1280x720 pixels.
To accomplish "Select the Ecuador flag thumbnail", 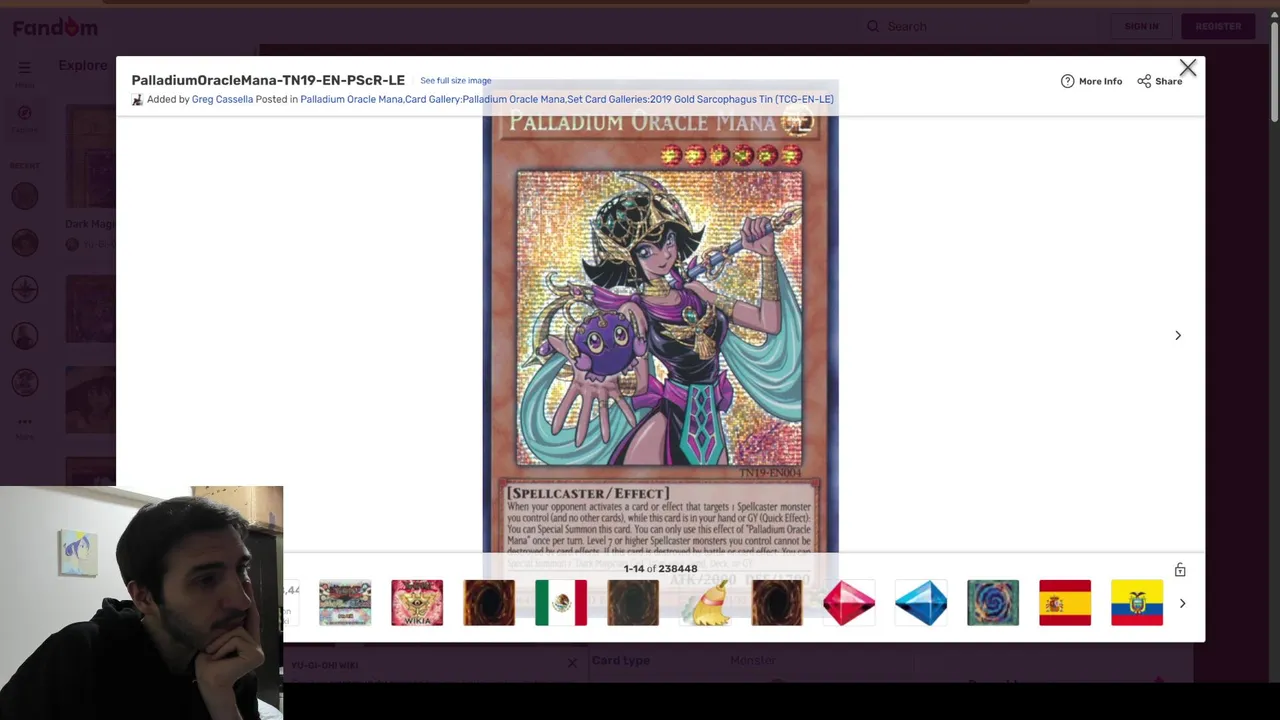I will [x=1137, y=603].
